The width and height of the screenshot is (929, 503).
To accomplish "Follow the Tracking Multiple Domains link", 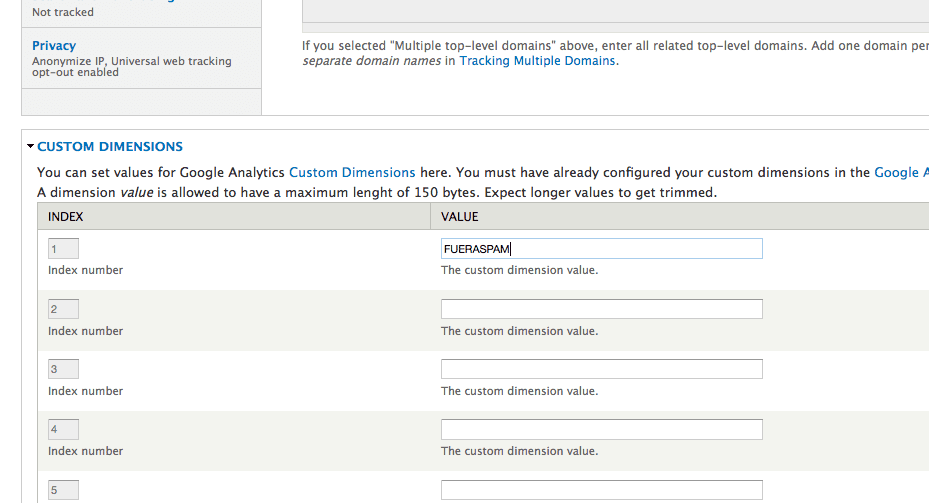I will 537,60.
